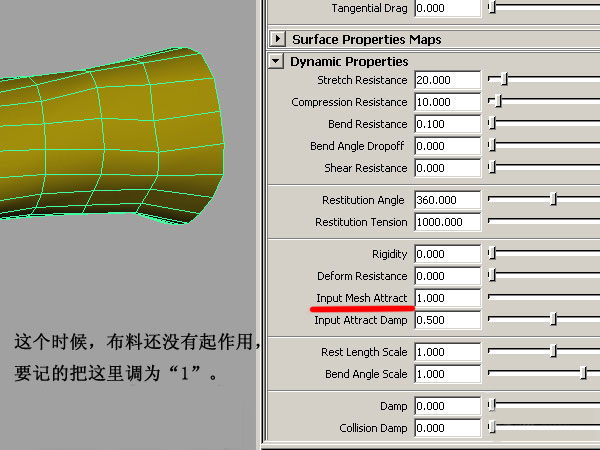Click the Deform Resistance slider handle
This screenshot has height=450, width=600.
coord(492,275)
